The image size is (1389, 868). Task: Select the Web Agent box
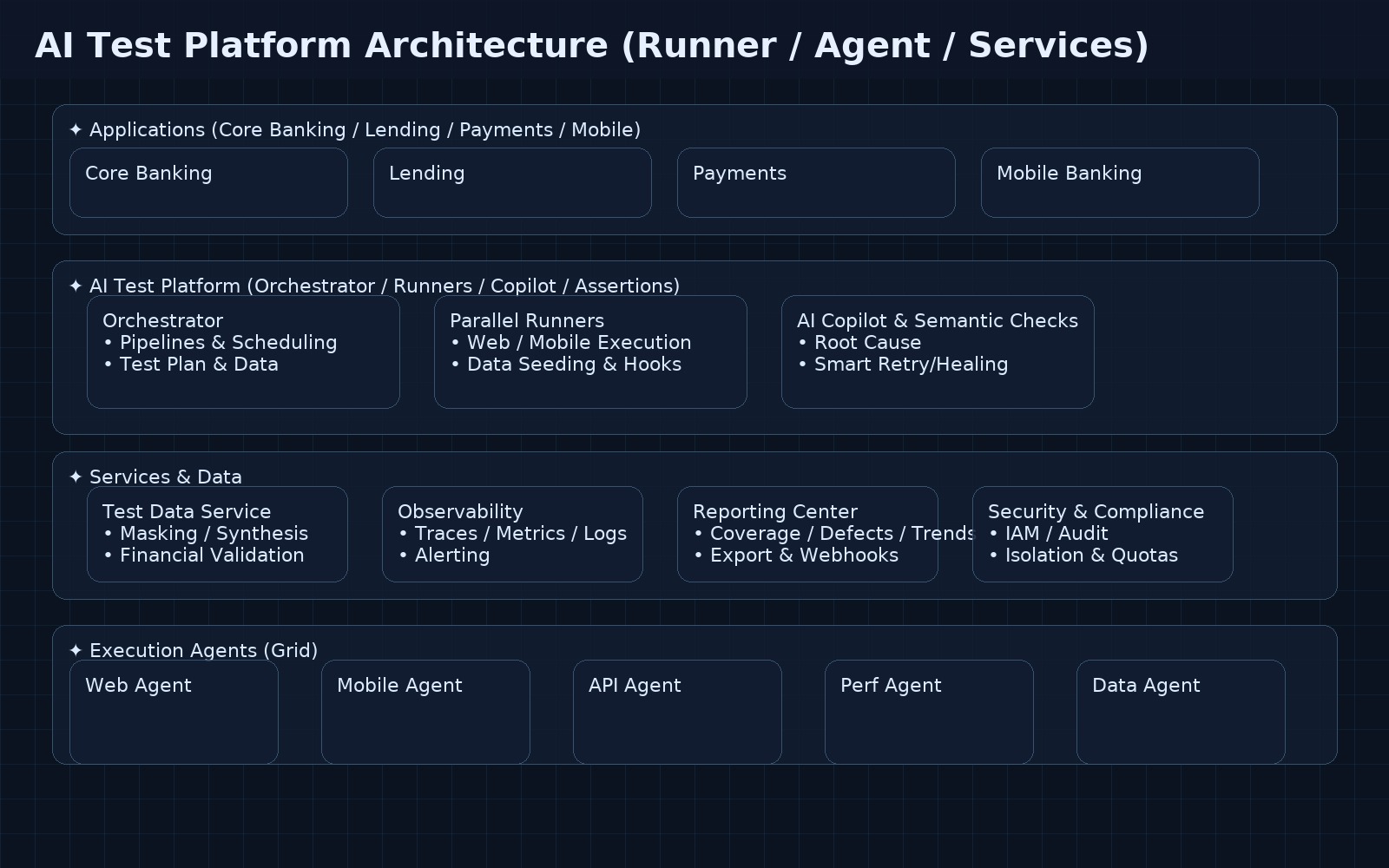(174, 712)
